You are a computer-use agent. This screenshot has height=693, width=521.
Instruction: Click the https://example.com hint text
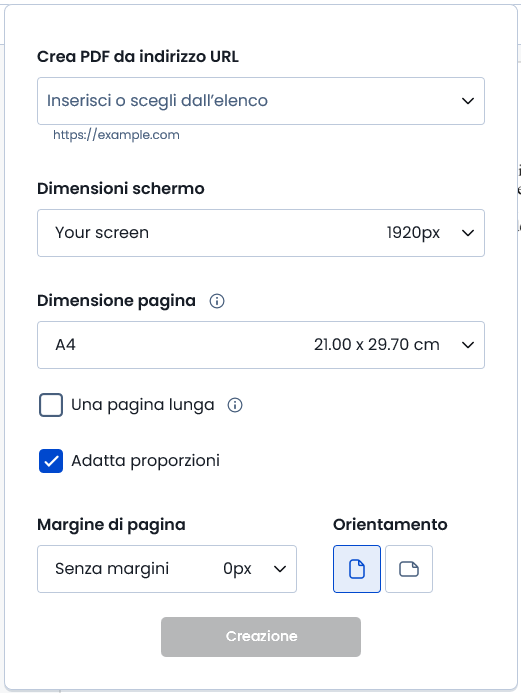click(x=116, y=135)
